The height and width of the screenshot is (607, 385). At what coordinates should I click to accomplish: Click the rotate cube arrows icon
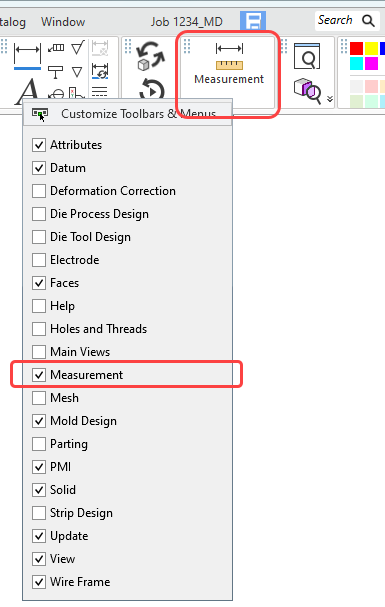point(151,56)
